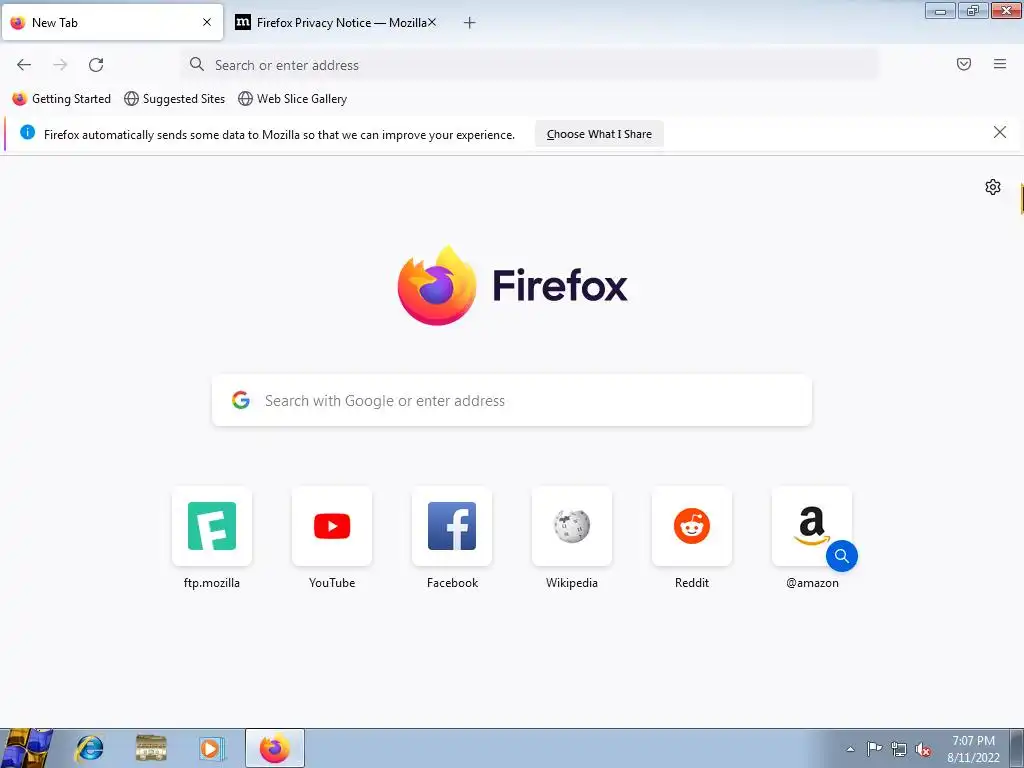Viewport: 1024px width, 768px height.
Task: Dismiss the data sharing notification bar
Action: [x=1000, y=133]
